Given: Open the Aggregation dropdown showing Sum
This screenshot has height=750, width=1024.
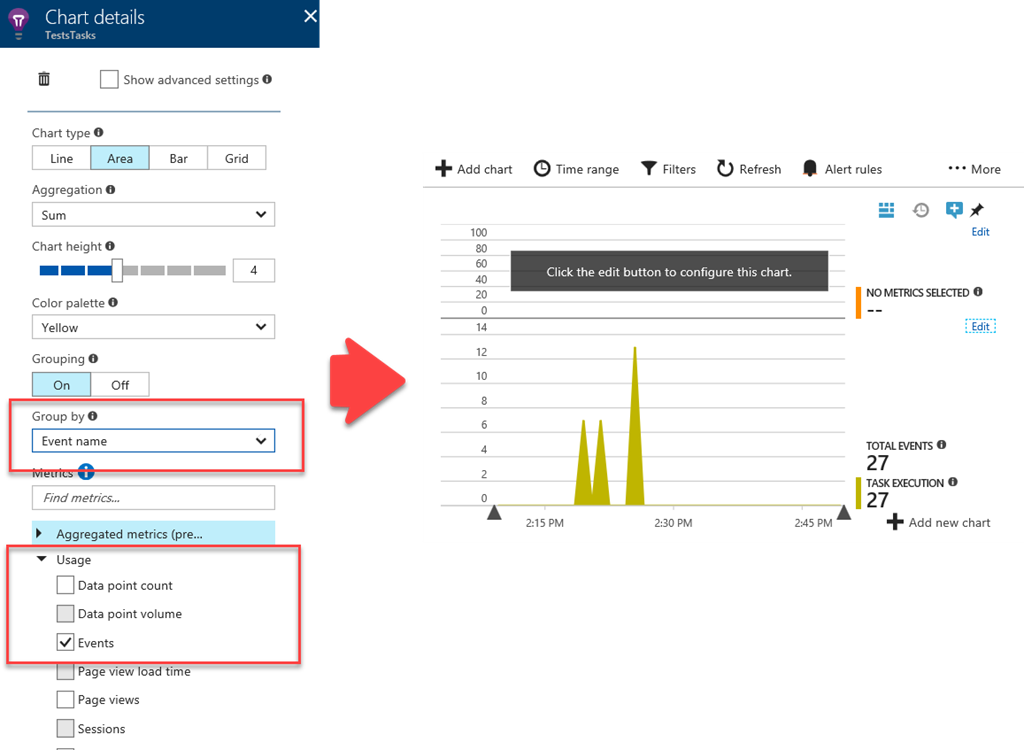Looking at the screenshot, I should [x=153, y=215].
